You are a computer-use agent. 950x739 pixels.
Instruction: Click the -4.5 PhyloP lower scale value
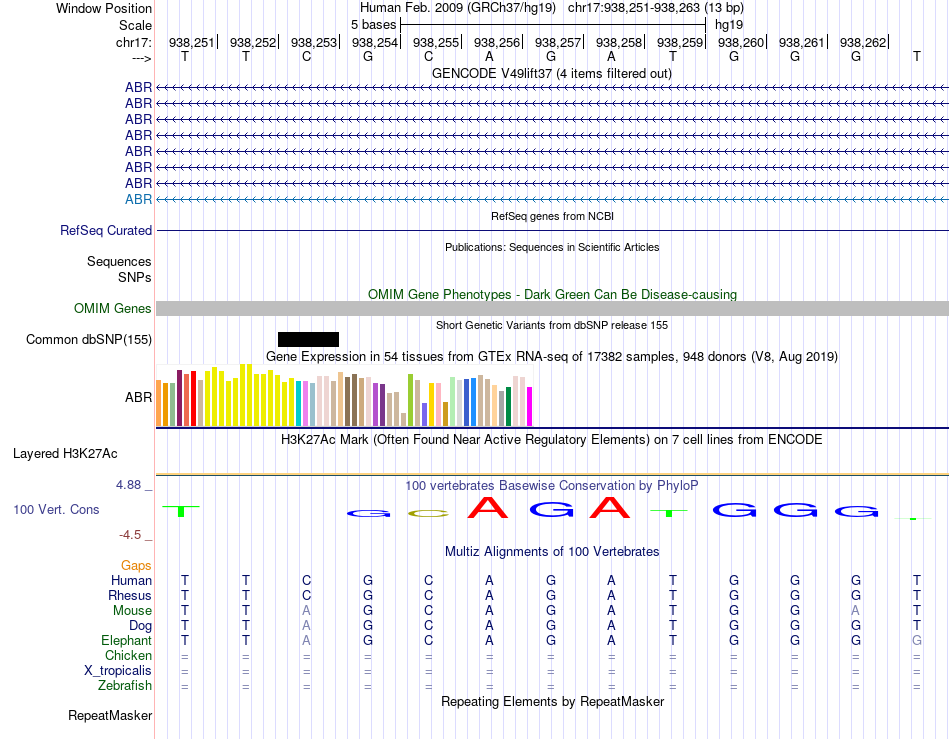point(130,535)
